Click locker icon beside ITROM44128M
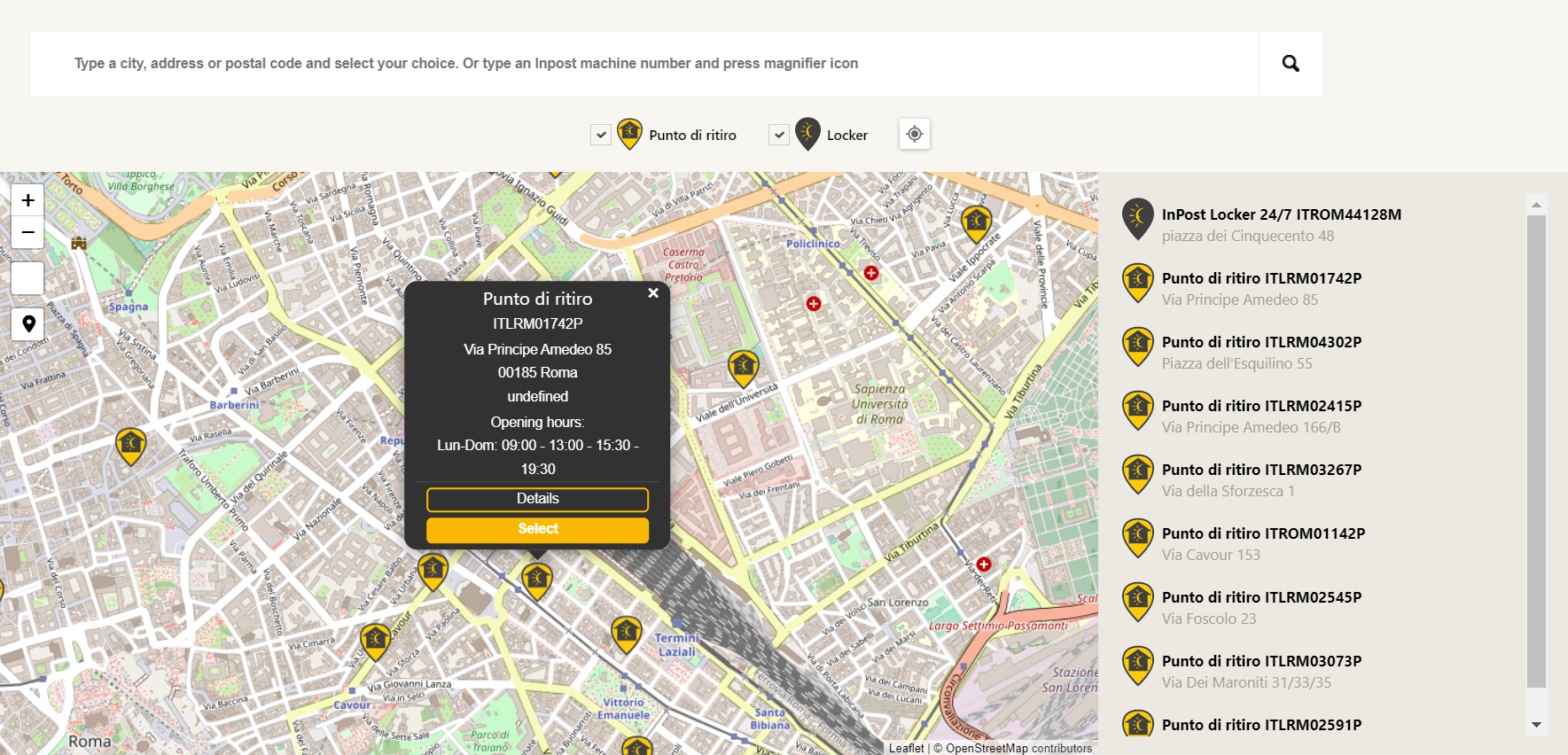Viewport: 1568px width, 755px height. point(1137,219)
